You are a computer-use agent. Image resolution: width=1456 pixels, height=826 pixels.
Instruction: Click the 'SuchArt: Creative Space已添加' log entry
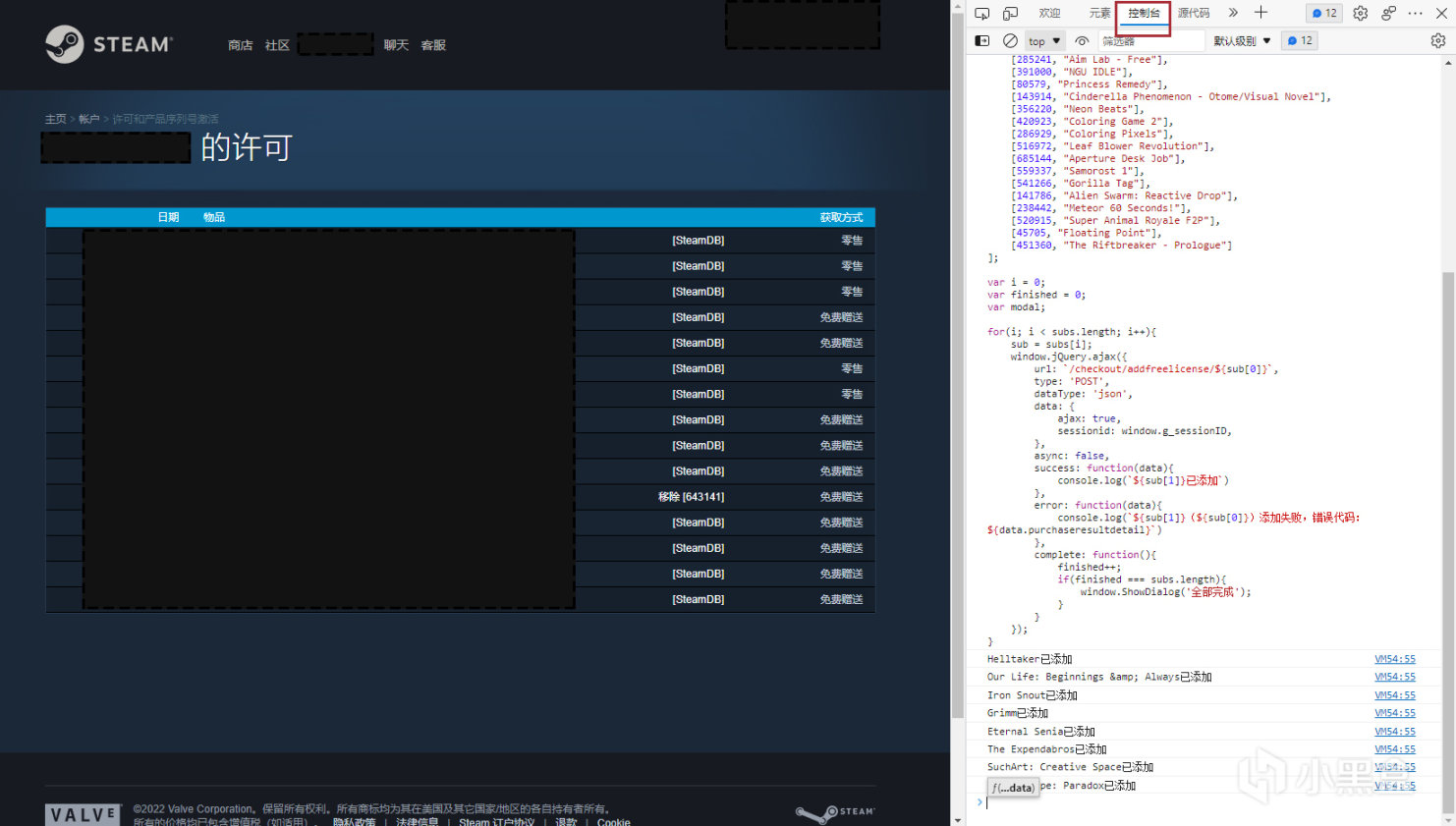[x=1070, y=767]
